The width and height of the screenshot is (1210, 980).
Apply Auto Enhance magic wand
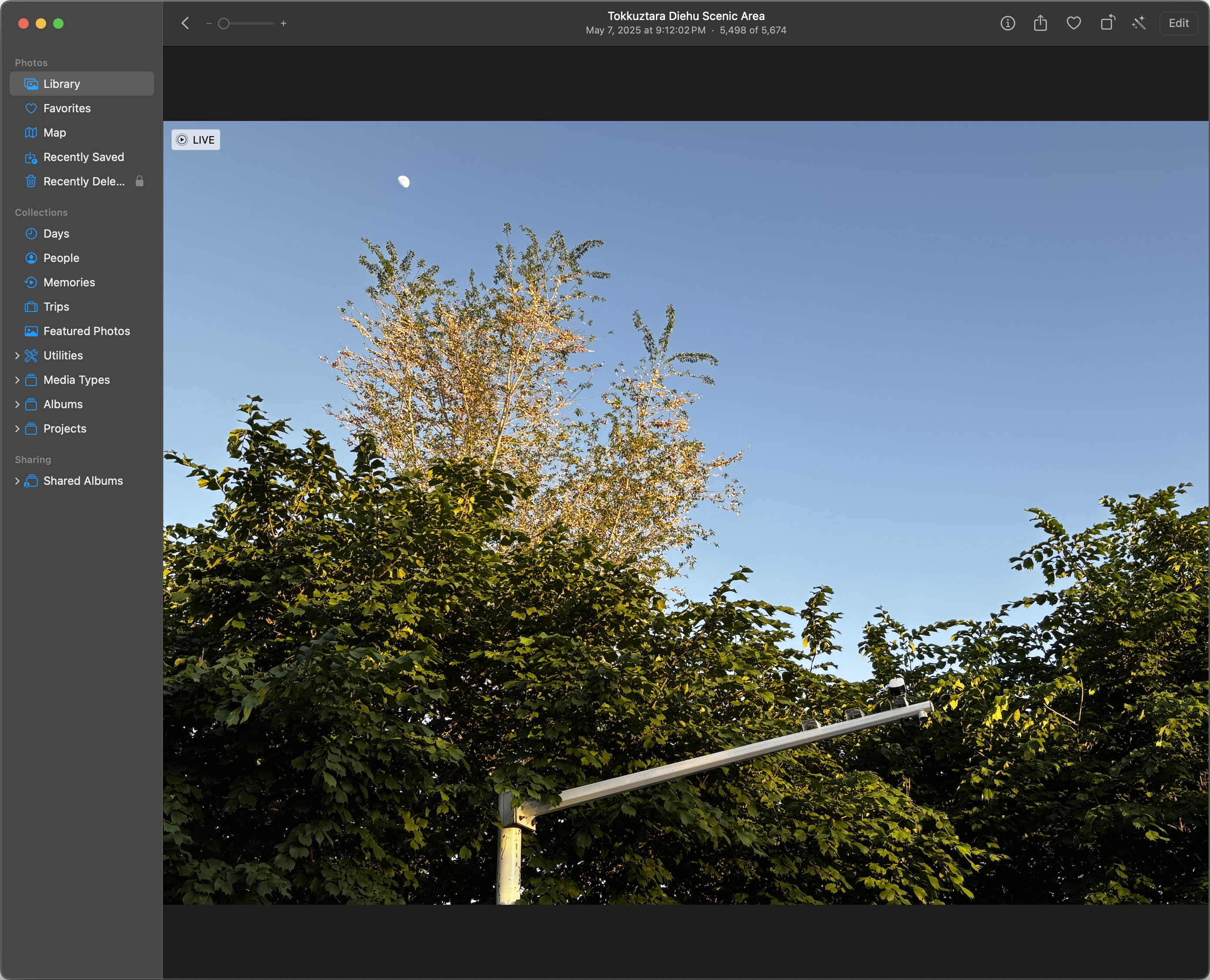tap(1139, 23)
